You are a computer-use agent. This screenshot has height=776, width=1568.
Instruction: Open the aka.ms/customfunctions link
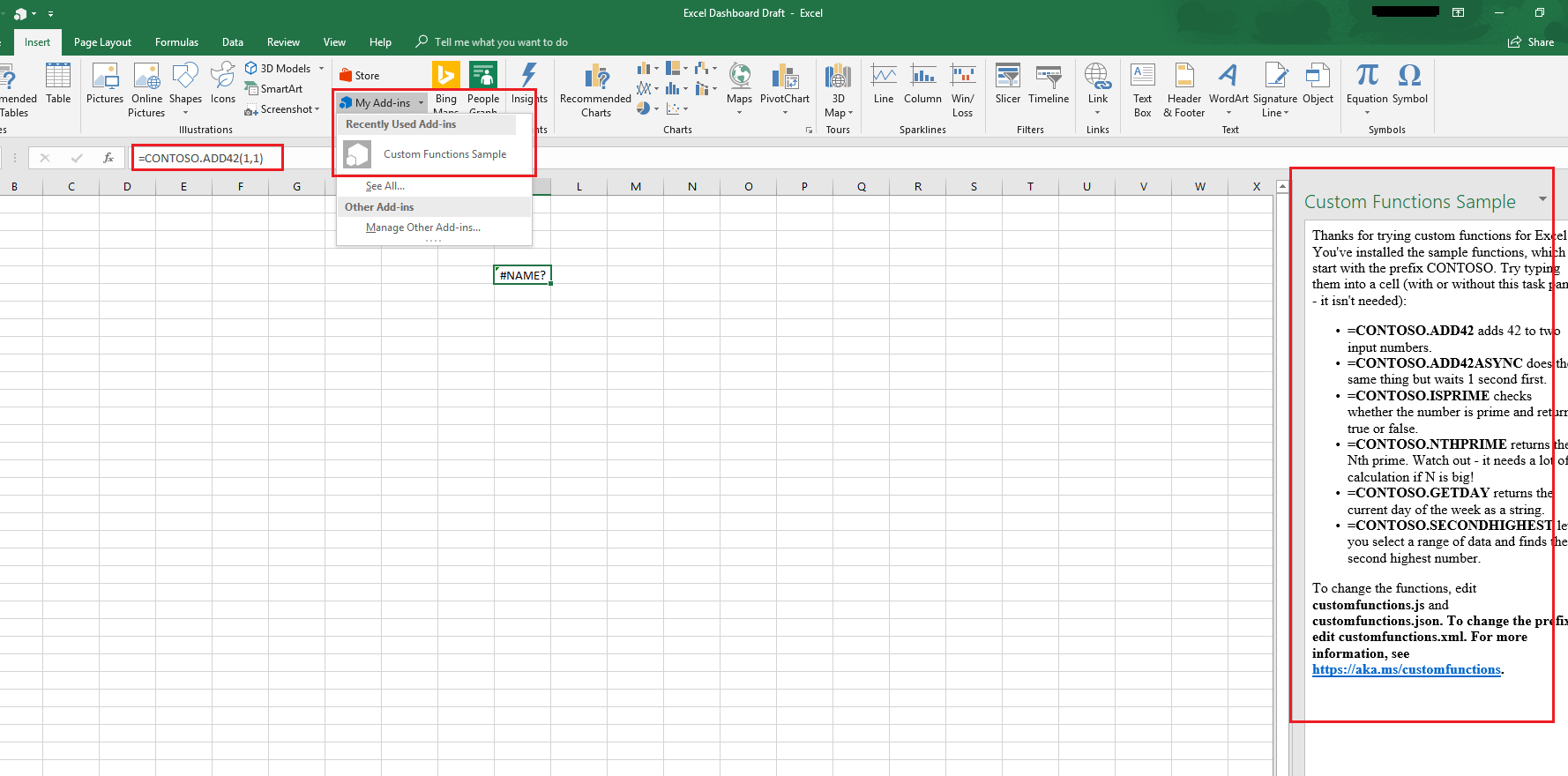1406,669
